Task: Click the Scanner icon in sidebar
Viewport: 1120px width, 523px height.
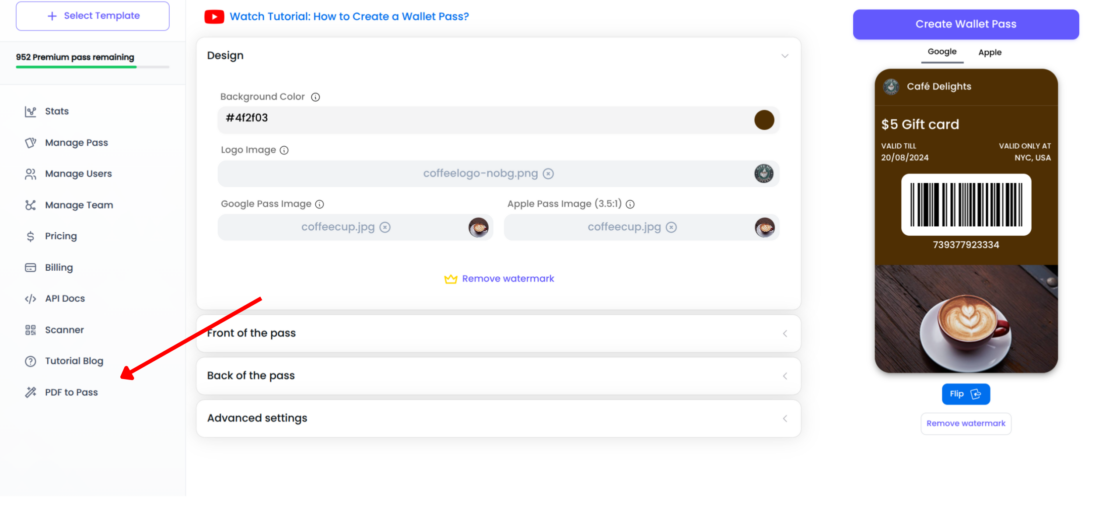Action: pyautogui.click(x=31, y=330)
